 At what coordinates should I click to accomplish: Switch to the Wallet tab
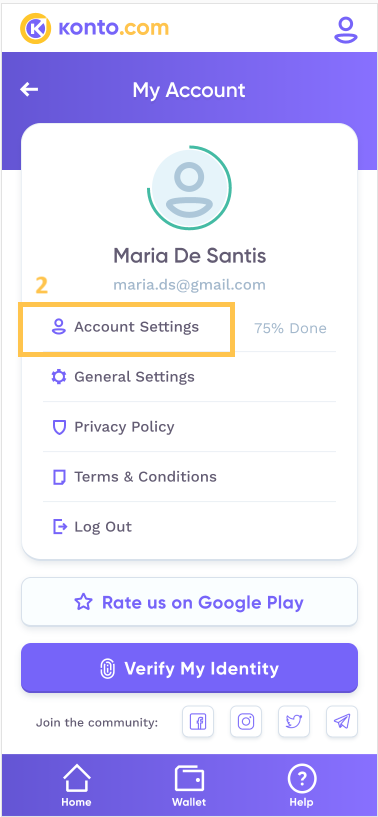[x=189, y=785]
